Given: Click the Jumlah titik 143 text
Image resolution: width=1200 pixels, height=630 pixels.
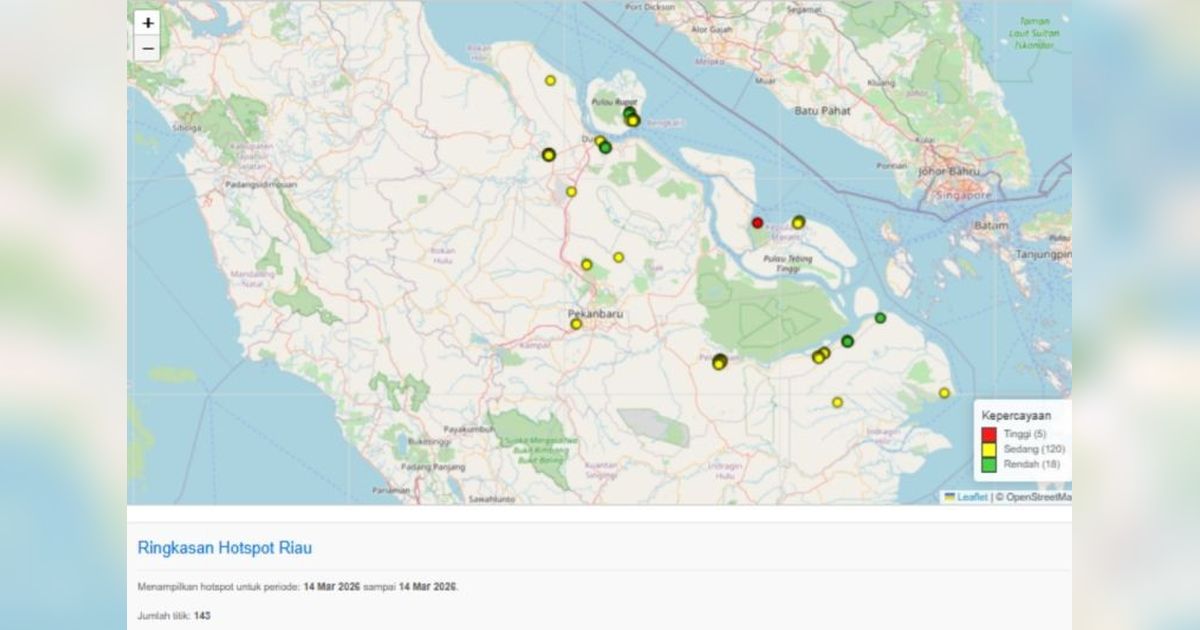Looking at the screenshot, I should (x=174, y=614).
